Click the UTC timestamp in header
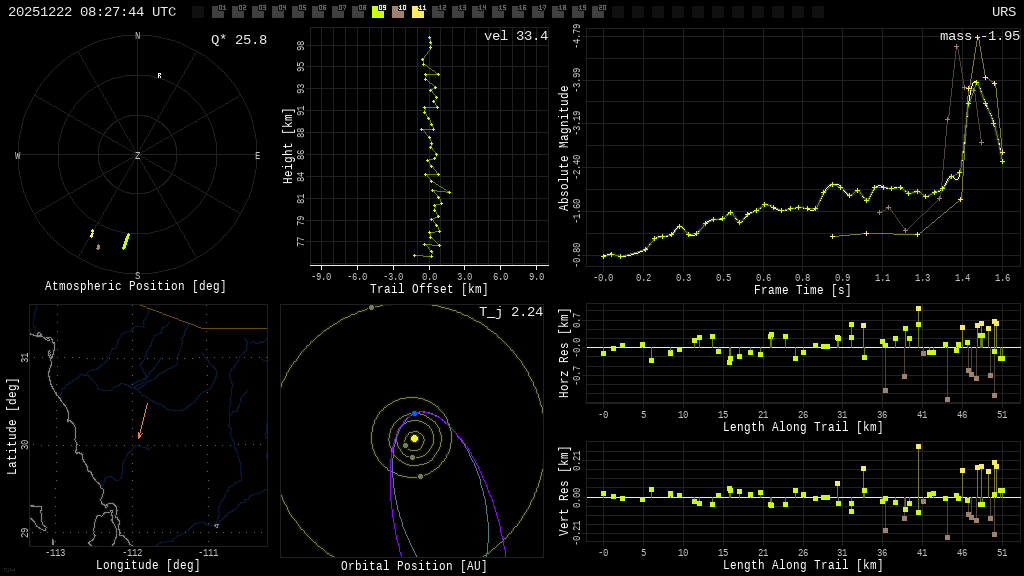 pos(92,12)
